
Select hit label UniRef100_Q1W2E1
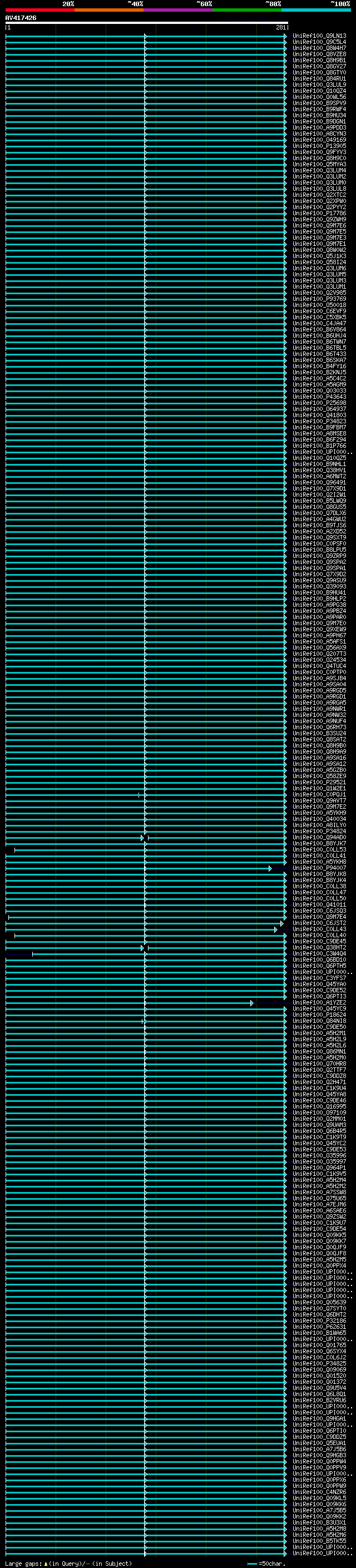(319, 788)
